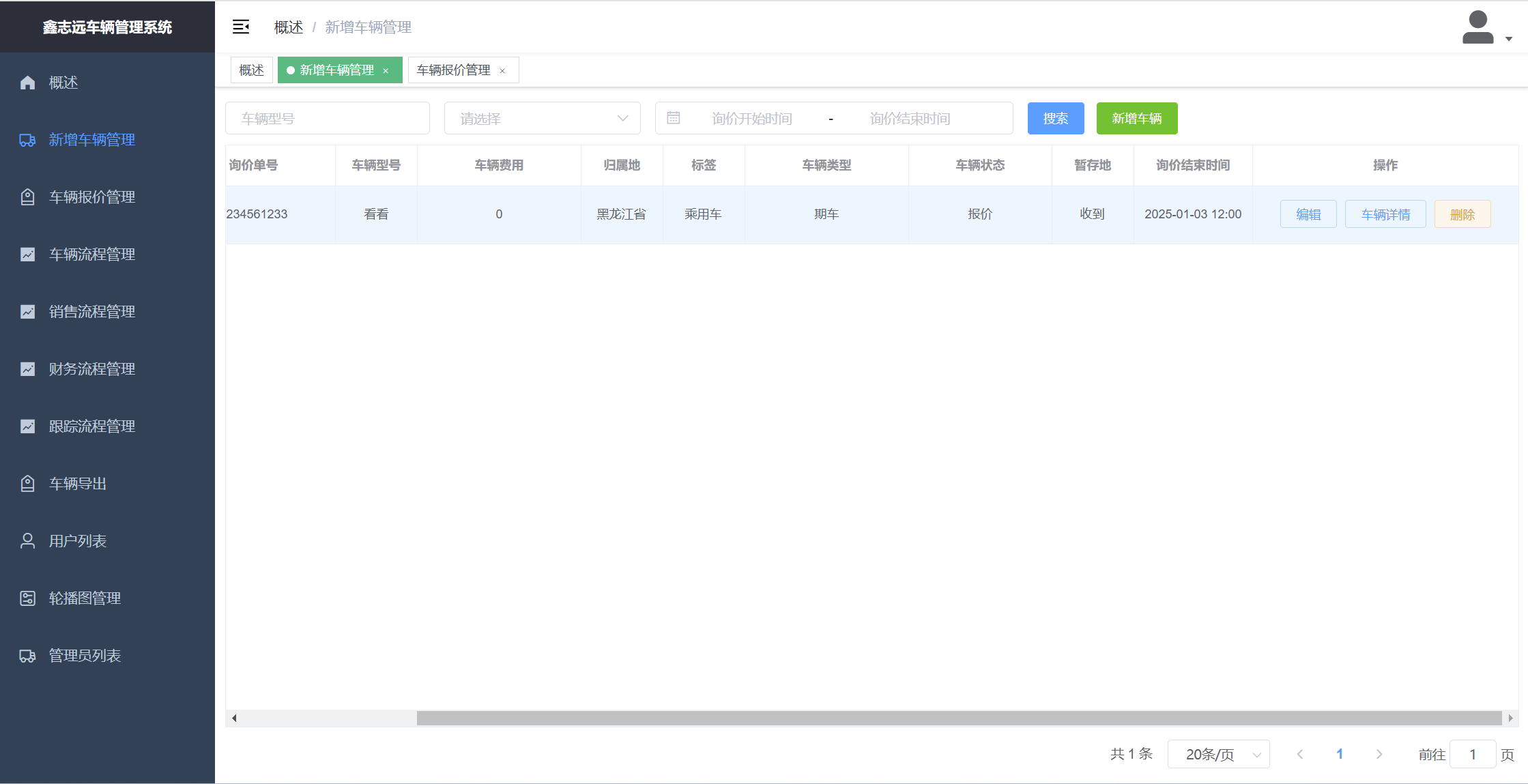Viewport: 1528px width, 784px height.
Task: Go to the previous page arrow
Action: [1300, 754]
